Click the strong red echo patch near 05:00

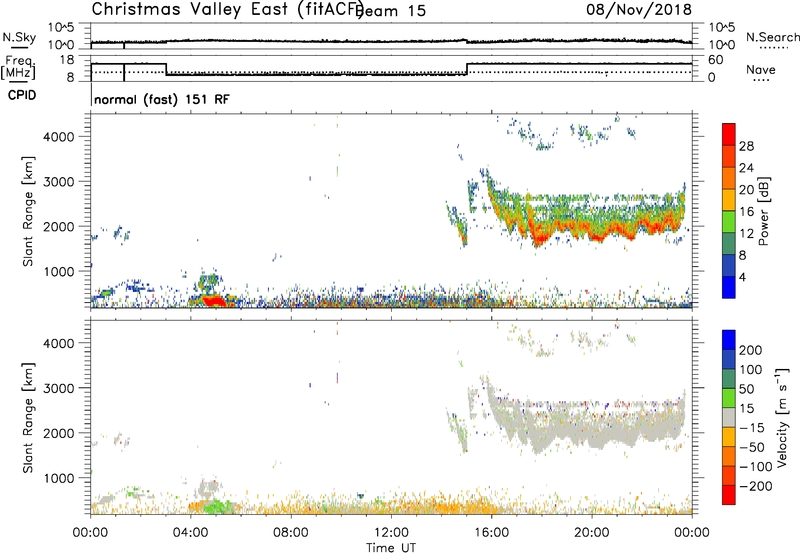tap(214, 300)
